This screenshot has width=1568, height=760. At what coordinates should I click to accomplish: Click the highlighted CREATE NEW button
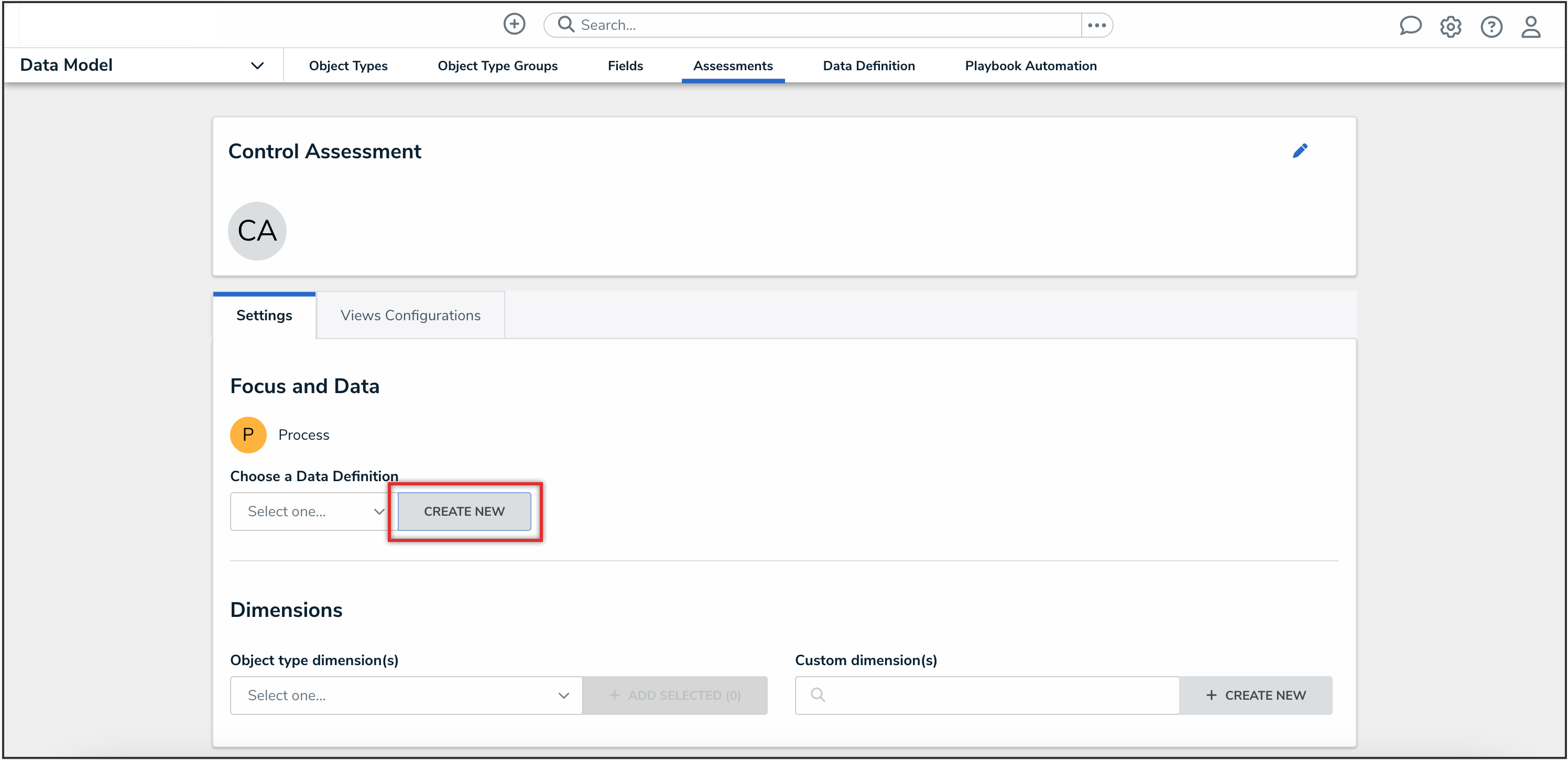tap(464, 511)
